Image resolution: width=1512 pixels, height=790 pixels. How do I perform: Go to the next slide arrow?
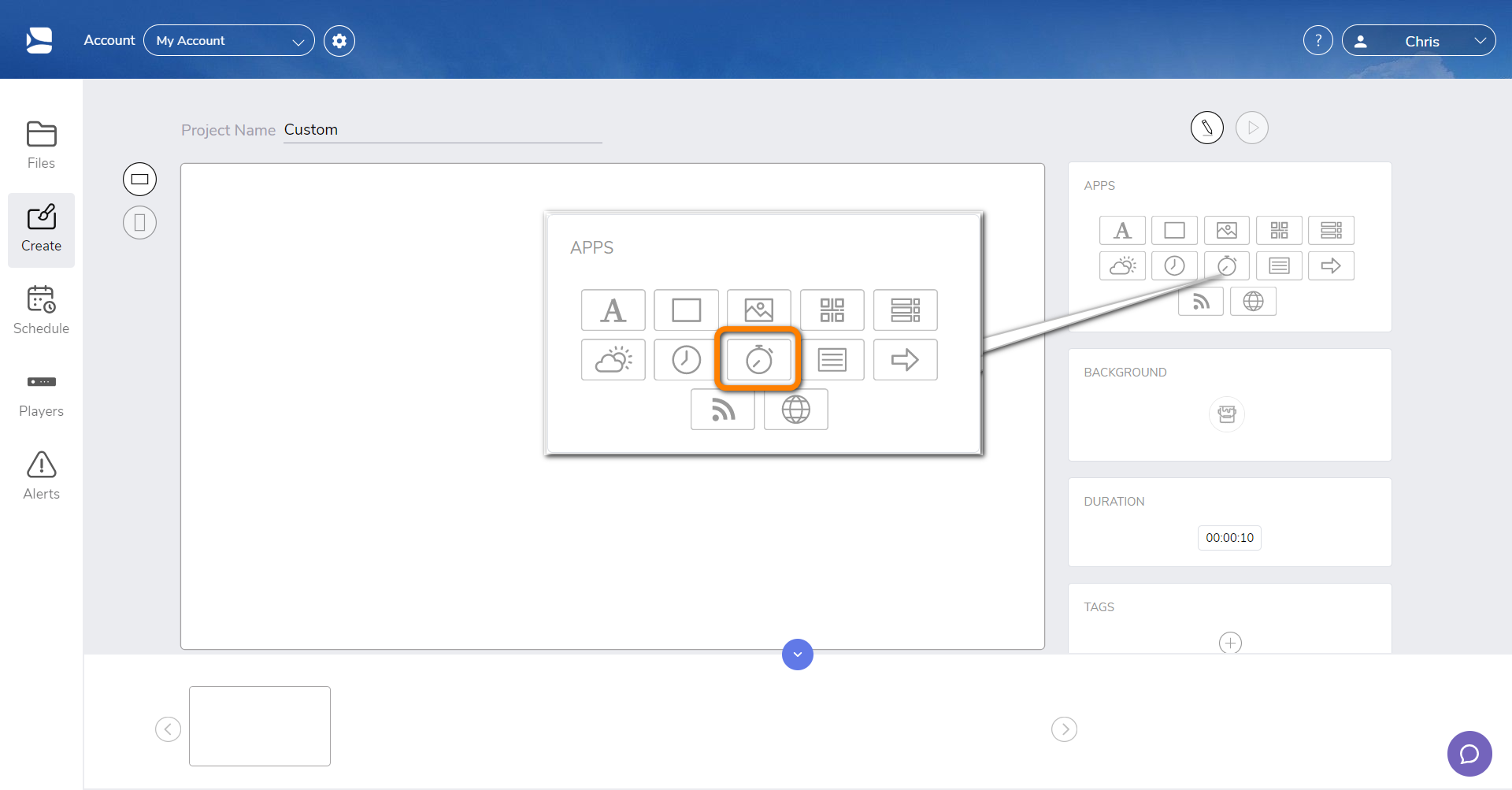(x=1065, y=729)
